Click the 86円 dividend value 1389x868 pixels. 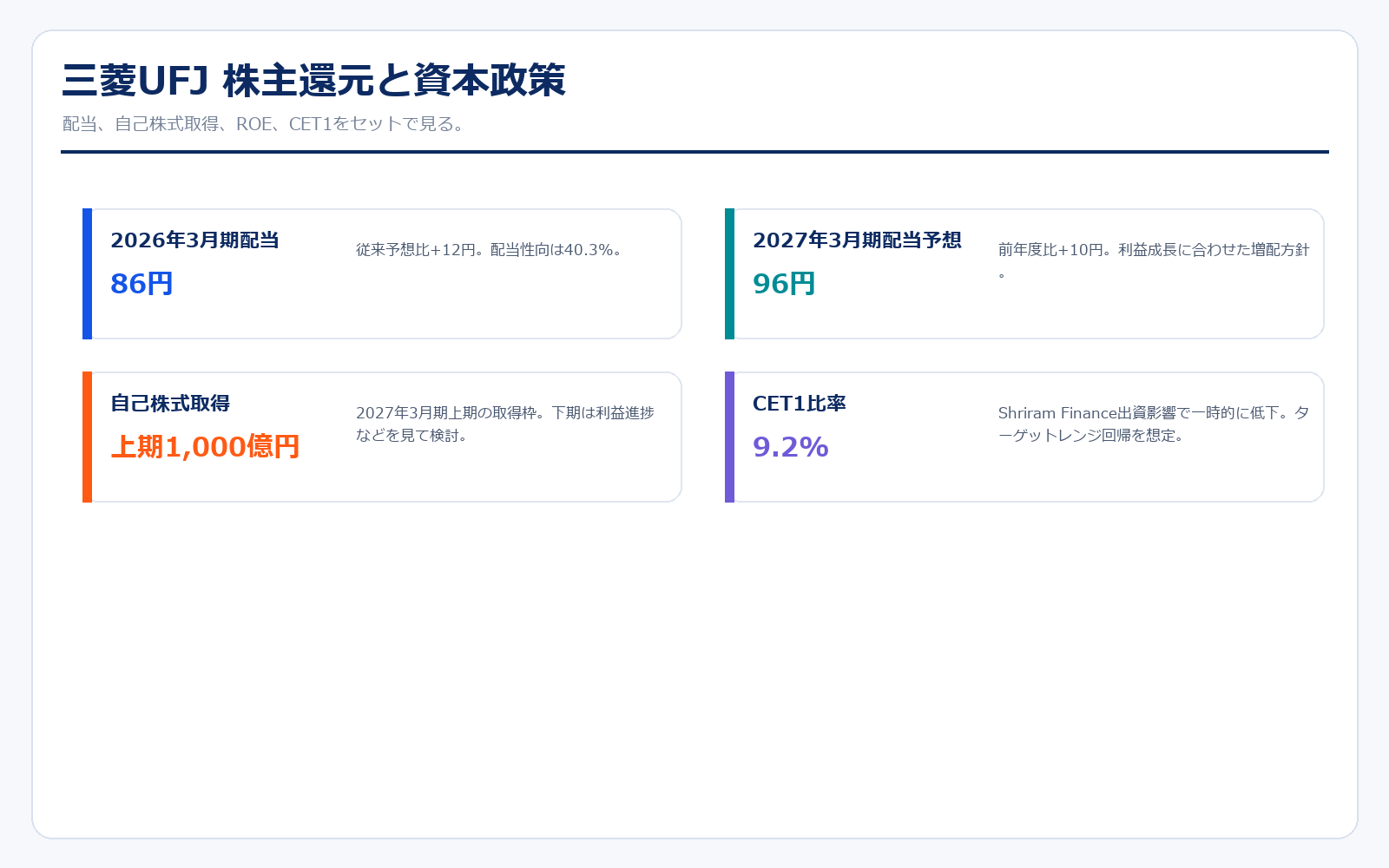[142, 284]
